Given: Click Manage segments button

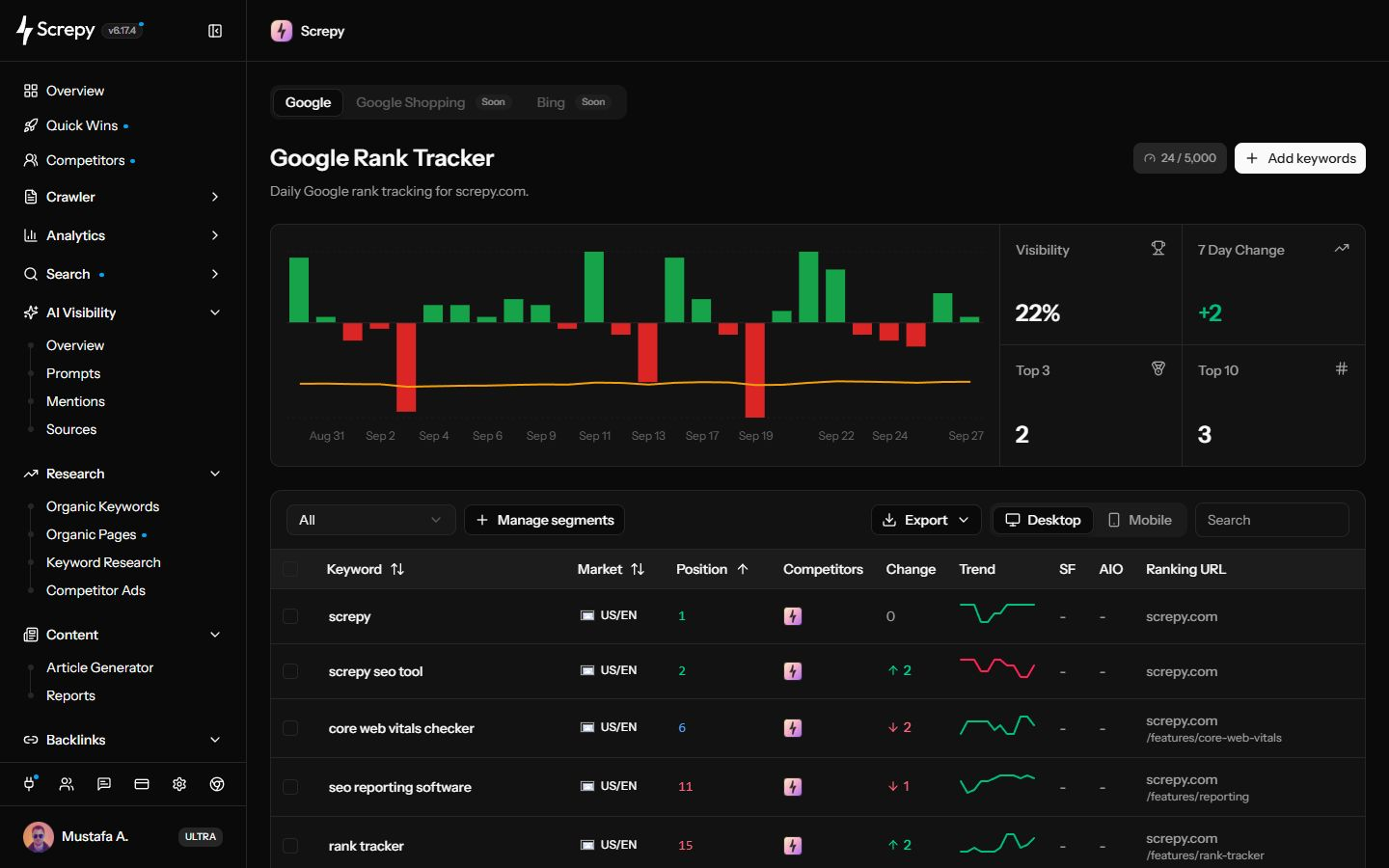Looking at the screenshot, I should click(544, 520).
